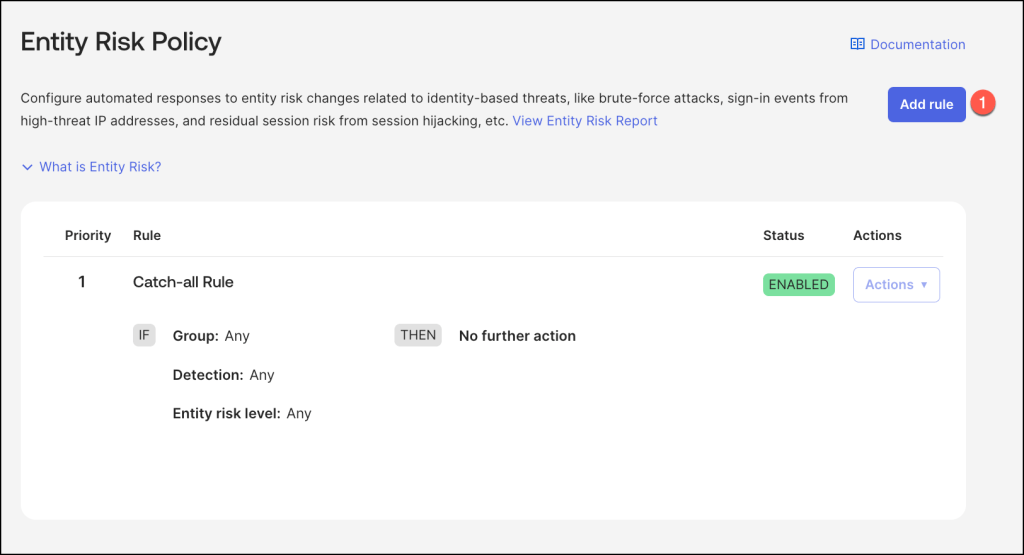Image resolution: width=1024 pixels, height=555 pixels.
Task: Open the View Entity Risk Report link
Action: pyautogui.click(x=585, y=121)
